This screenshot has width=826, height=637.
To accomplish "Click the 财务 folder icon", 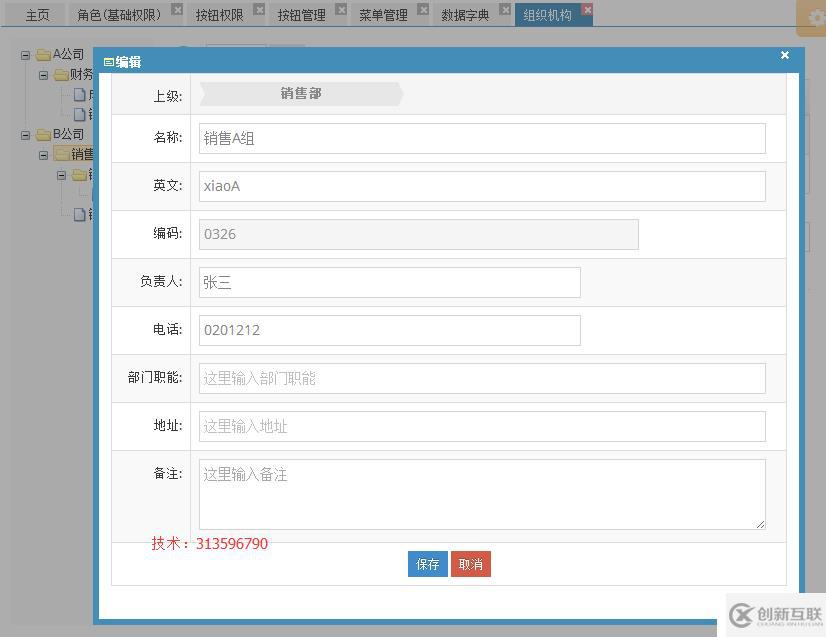I will (62, 74).
